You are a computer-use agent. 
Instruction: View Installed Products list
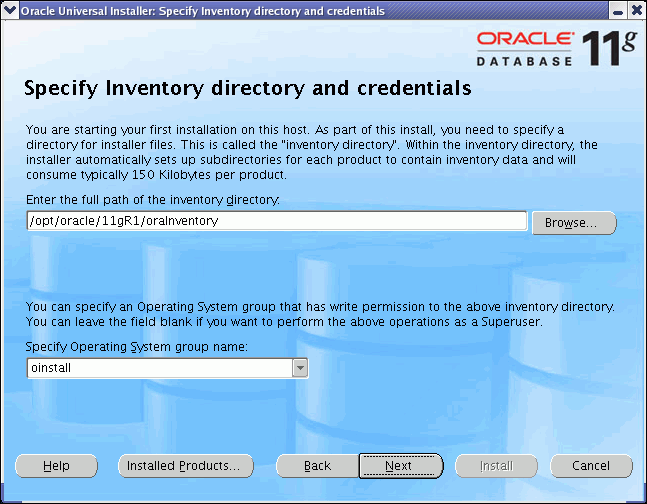pos(181,466)
